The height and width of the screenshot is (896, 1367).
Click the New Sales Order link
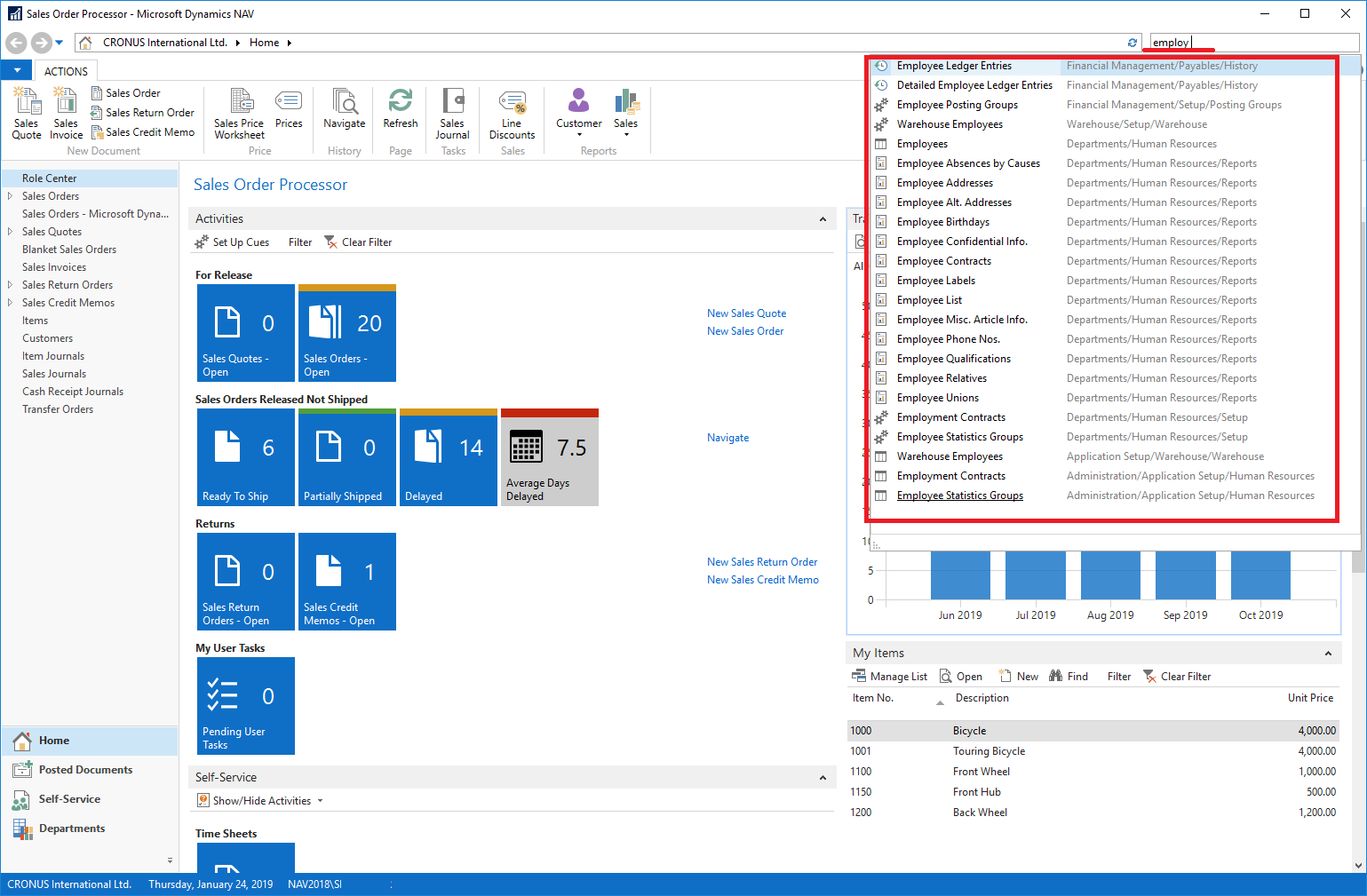click(x=745, y=331)
